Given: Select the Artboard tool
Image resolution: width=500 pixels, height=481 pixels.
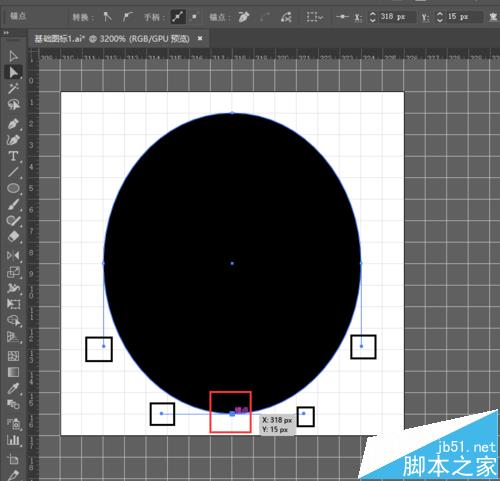Looking at the screenshot, I should pyautogui.click(x=13, y=459).
